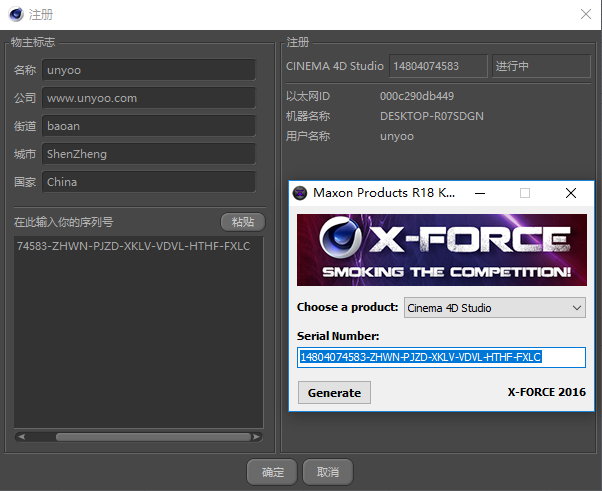Viewport: 602px width, 491px height.
Task: Click inside the serial number entry text area
Action: (138, 330)
